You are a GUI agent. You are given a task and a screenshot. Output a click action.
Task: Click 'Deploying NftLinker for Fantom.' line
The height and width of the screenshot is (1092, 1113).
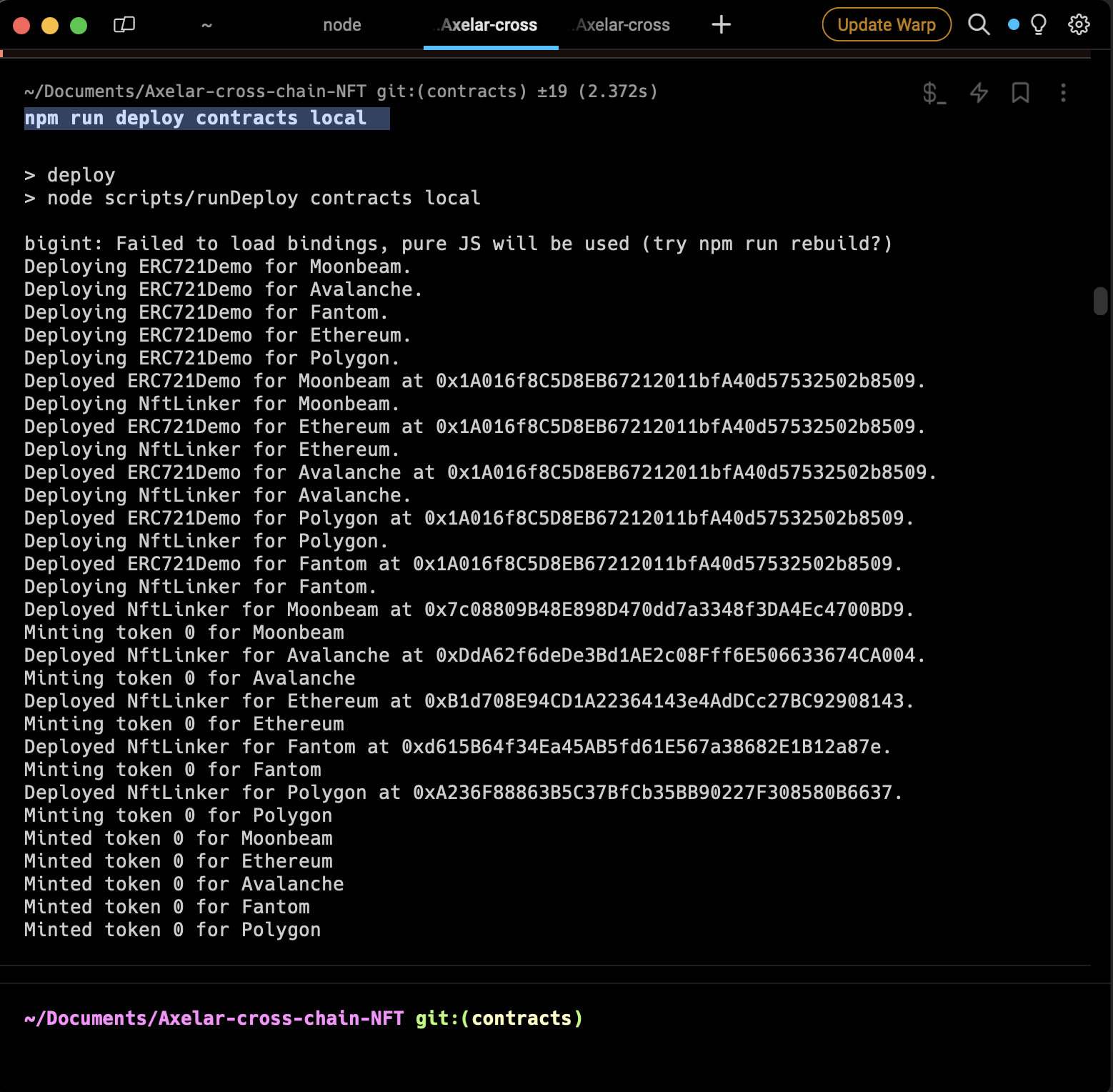[x=201, y=587]
